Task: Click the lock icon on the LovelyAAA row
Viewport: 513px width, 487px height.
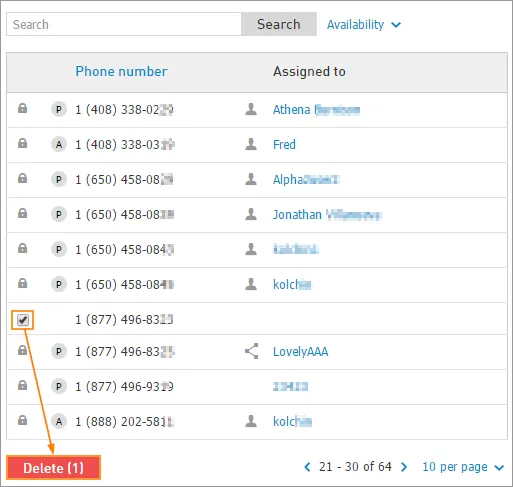Action: (x=22, y=350)
